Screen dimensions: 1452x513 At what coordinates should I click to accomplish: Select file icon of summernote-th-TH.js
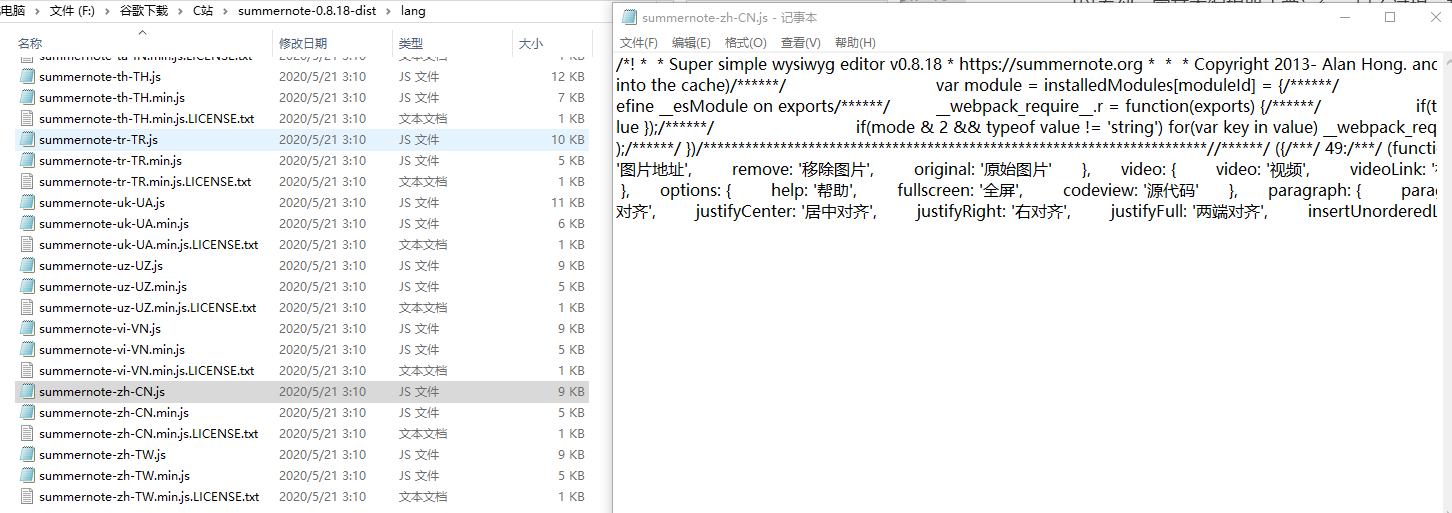(x=27, y=77)
